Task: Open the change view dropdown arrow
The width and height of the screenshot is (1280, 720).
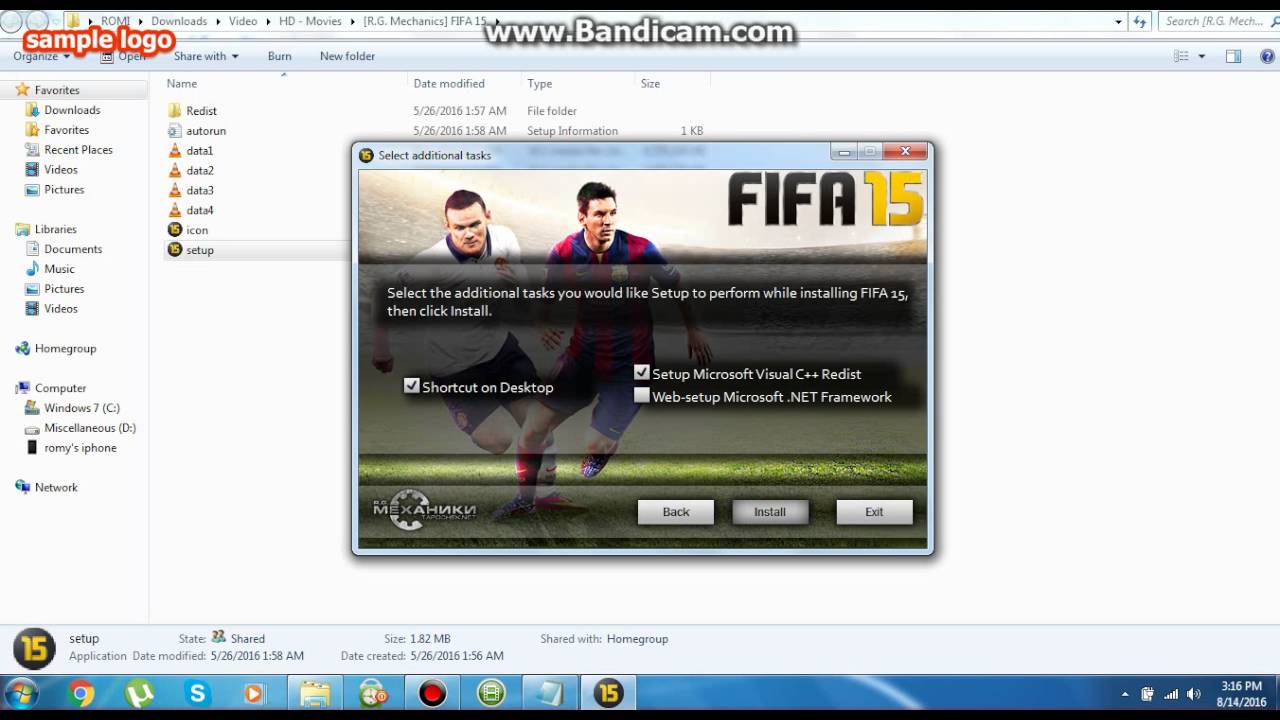Action: (x=1202, y=57)
